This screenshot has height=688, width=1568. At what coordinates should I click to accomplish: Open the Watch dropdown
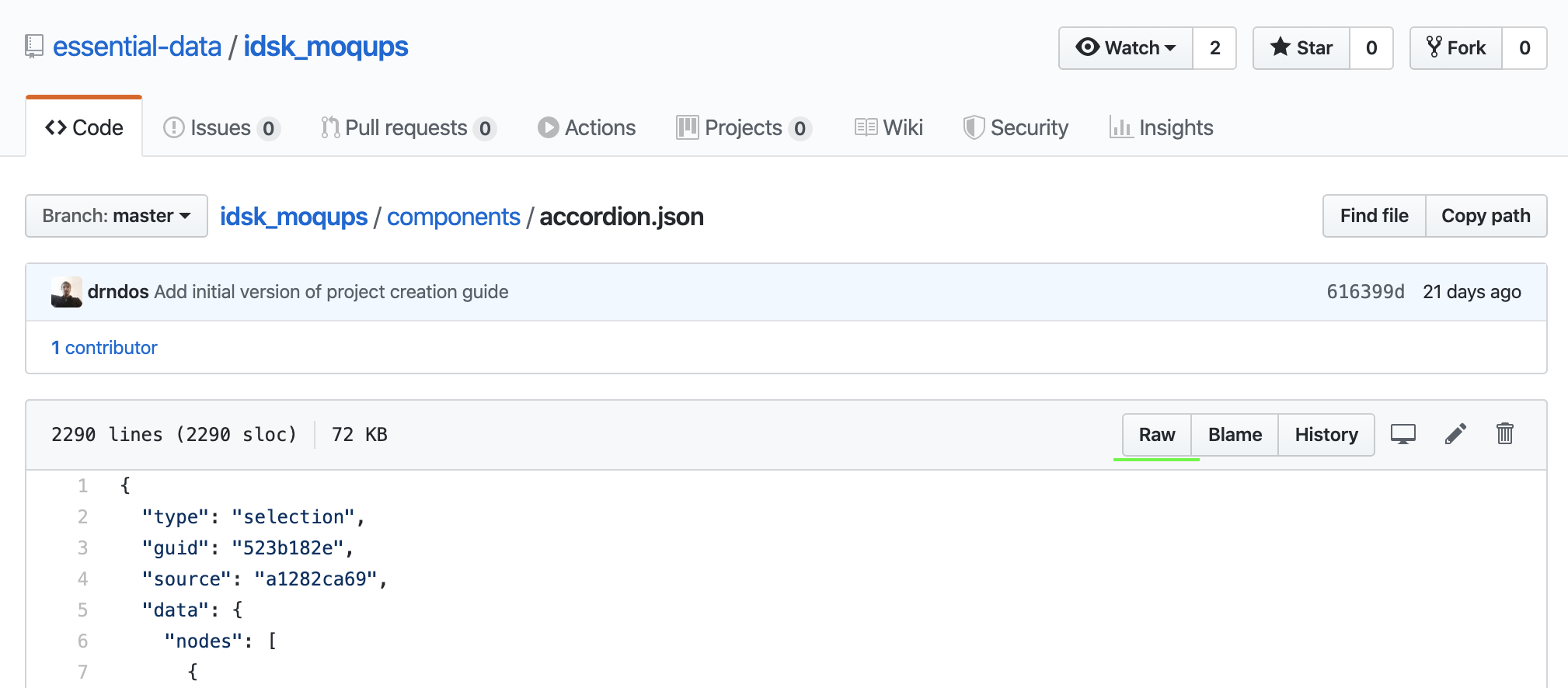point(1125,48)
